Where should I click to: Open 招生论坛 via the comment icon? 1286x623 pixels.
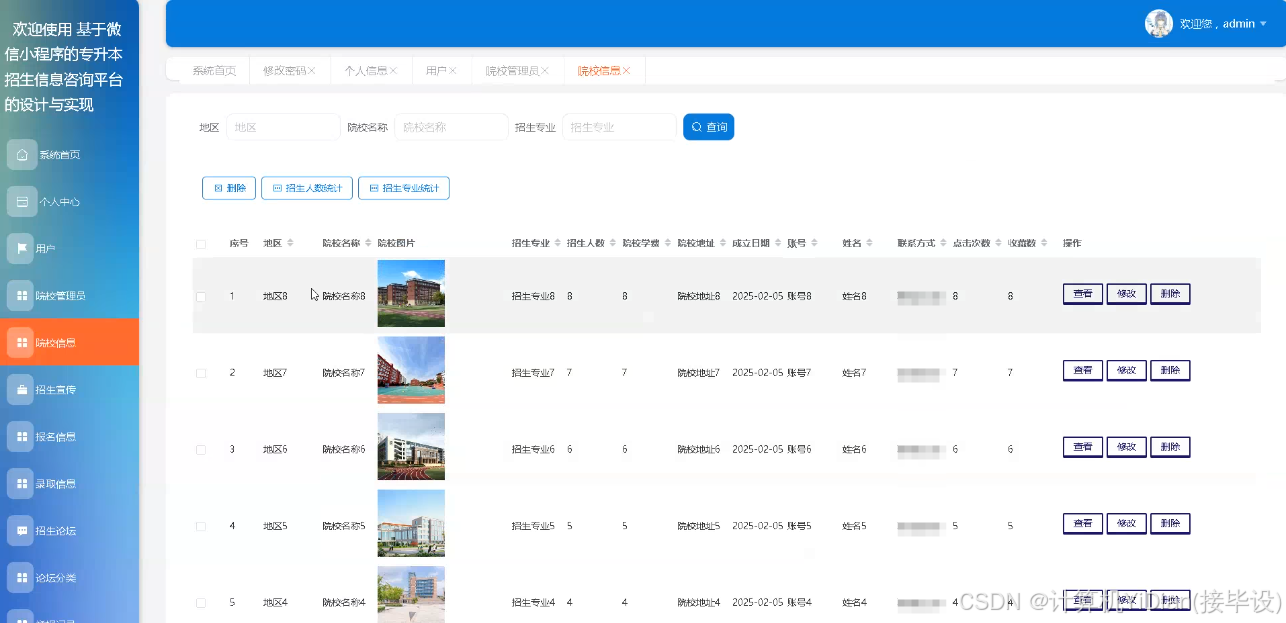click(x=22, y=530)
